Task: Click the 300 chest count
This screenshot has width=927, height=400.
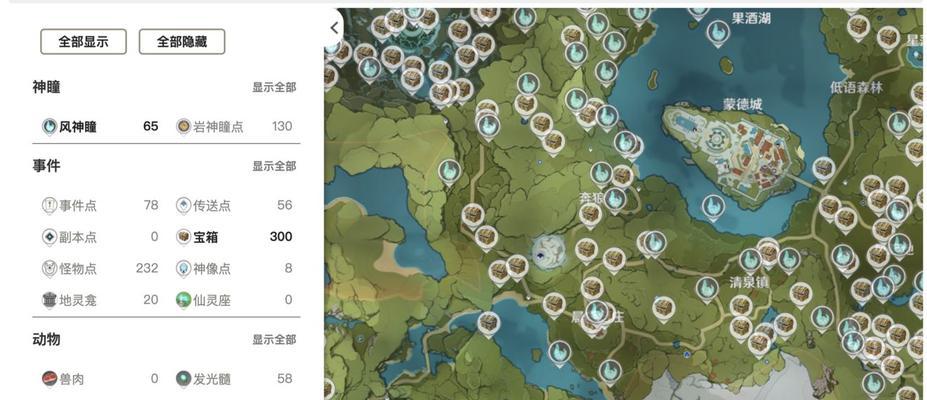Action: tap(281, 237)
